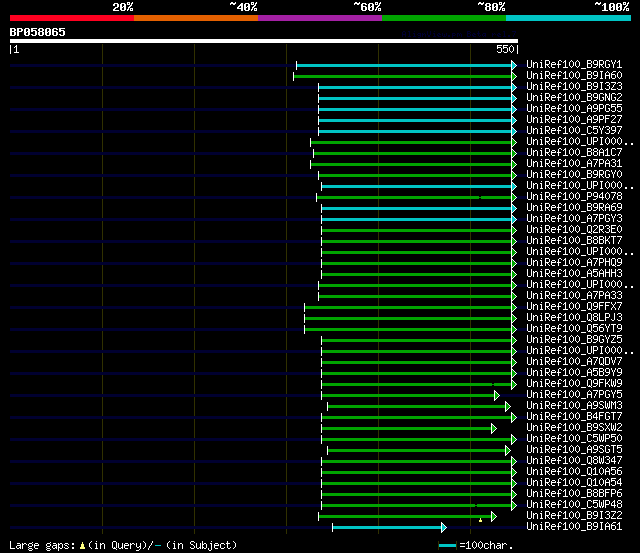Choose hit UniRef100_A9PF27
This screenshot has height=553, width=640.
click(574, 120)
